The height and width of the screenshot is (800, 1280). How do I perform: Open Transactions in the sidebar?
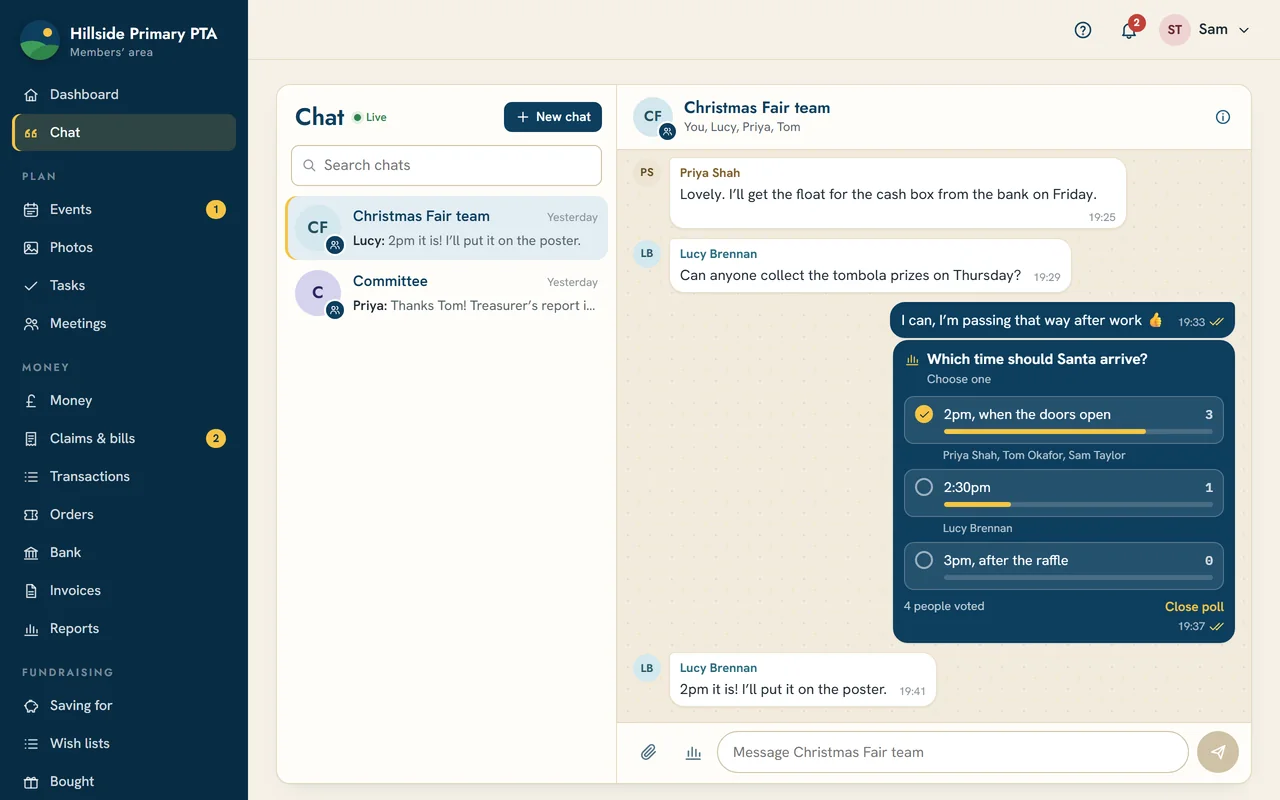click(x=124, y=476)
